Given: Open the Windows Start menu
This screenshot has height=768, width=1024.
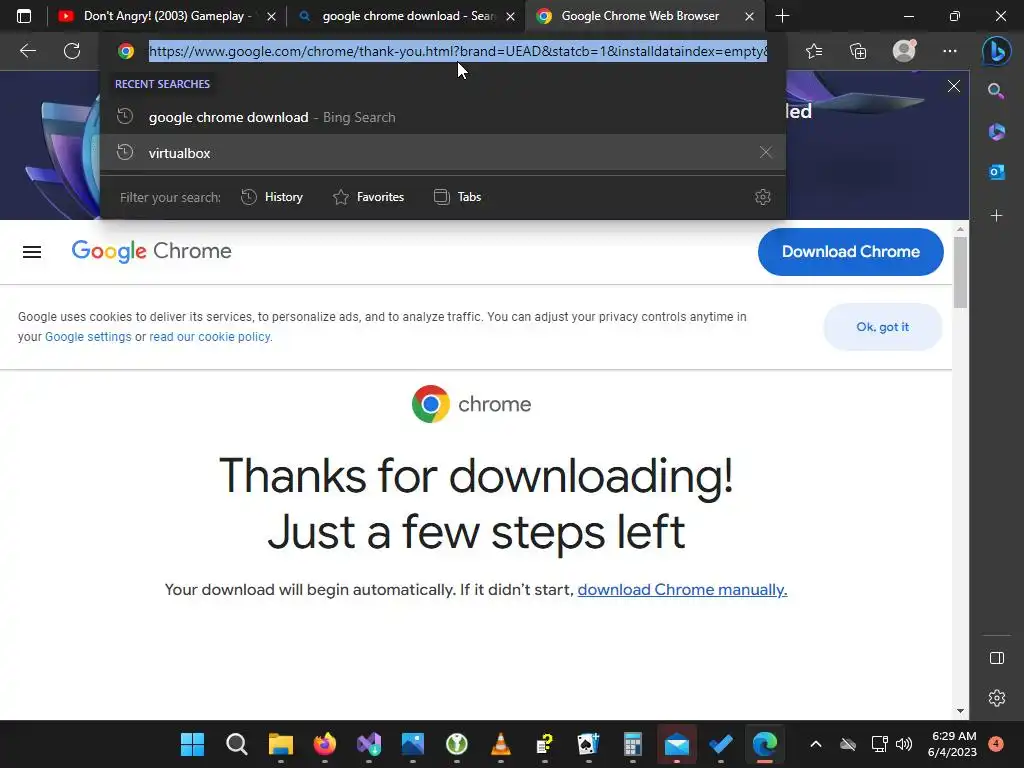Looking at the screenshot, I should coord(192,744).
